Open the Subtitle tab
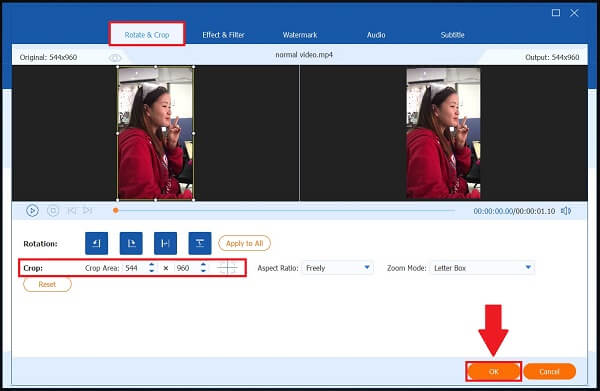The height and width of the screenshot is (391, 600). [x=452, y=35]
